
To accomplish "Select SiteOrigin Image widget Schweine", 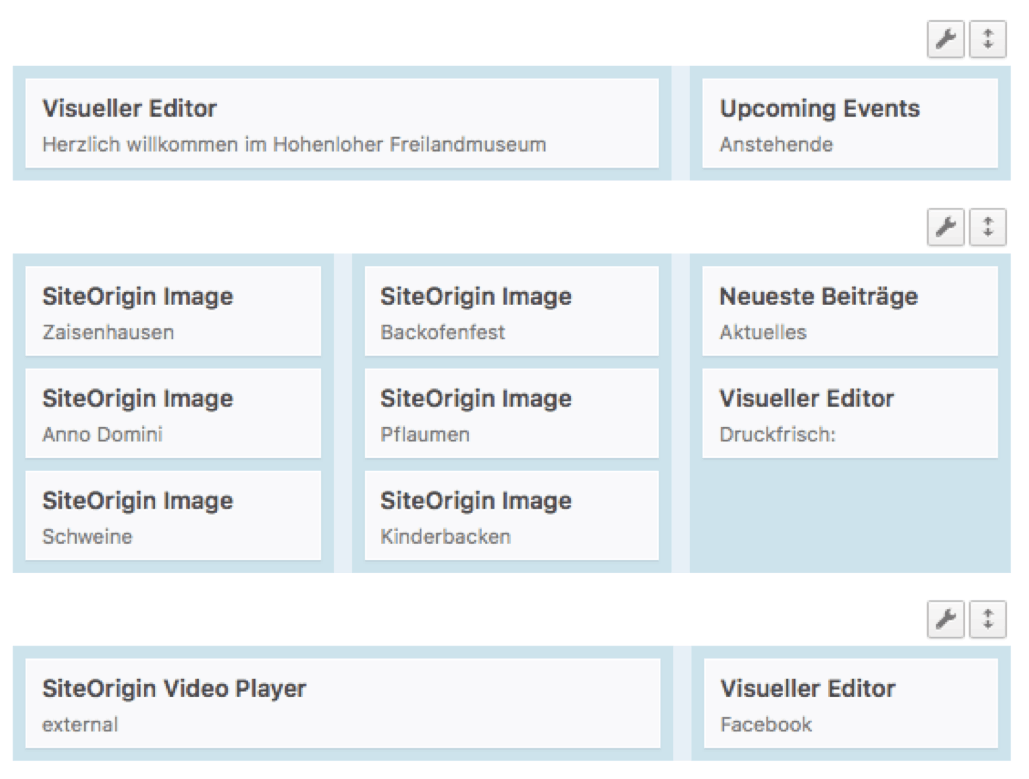I will (172, 516).
